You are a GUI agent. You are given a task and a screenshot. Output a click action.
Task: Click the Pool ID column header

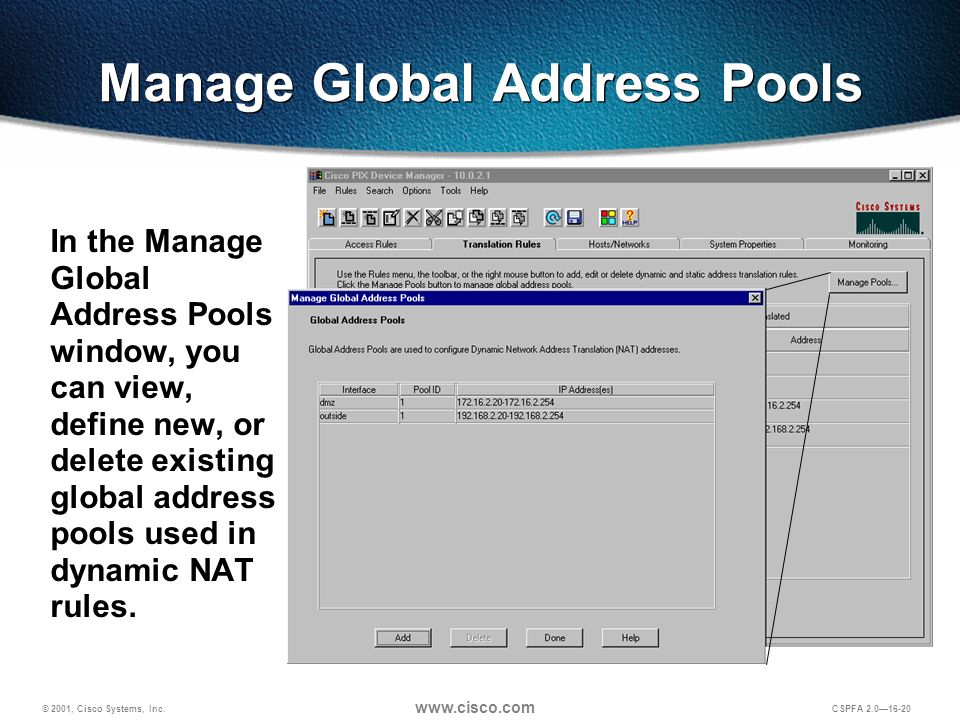[x=427, y=389]
